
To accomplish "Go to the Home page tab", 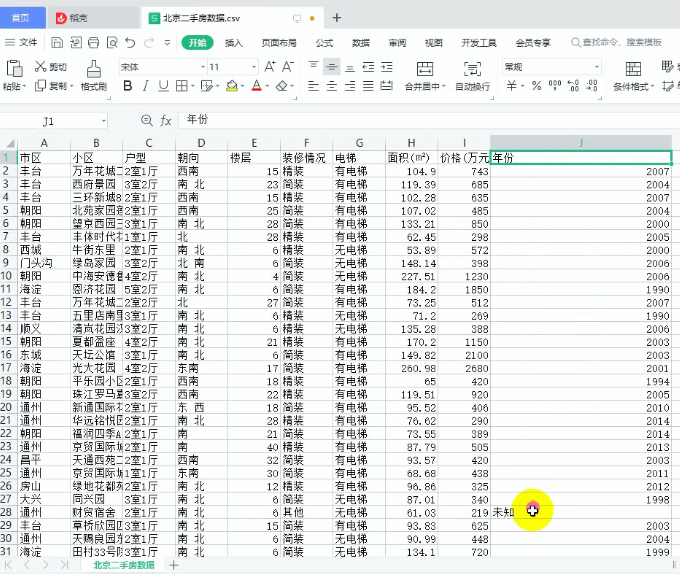I will click(21, 18).
